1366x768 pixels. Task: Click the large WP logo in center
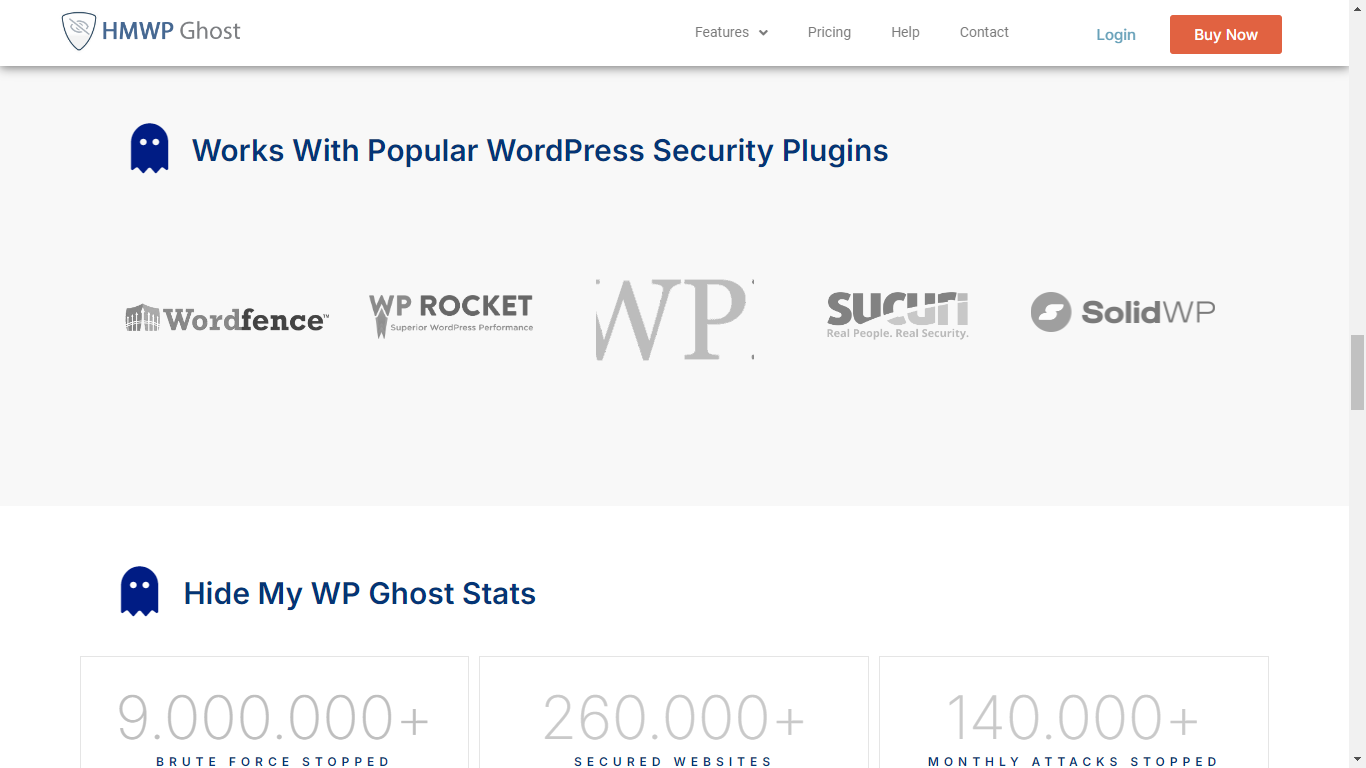(x=674, y=319)
